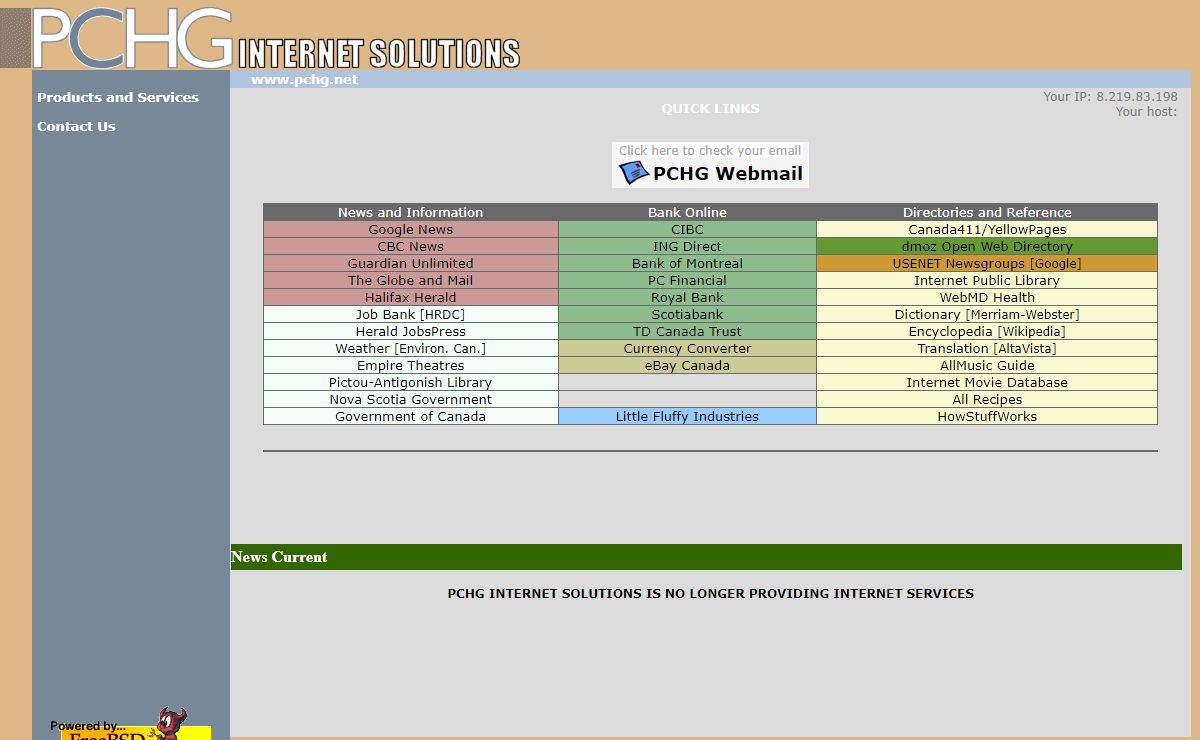Open Nova Scotia Government link
Screen dimensions: 1200x740
[x=411, y=400]
